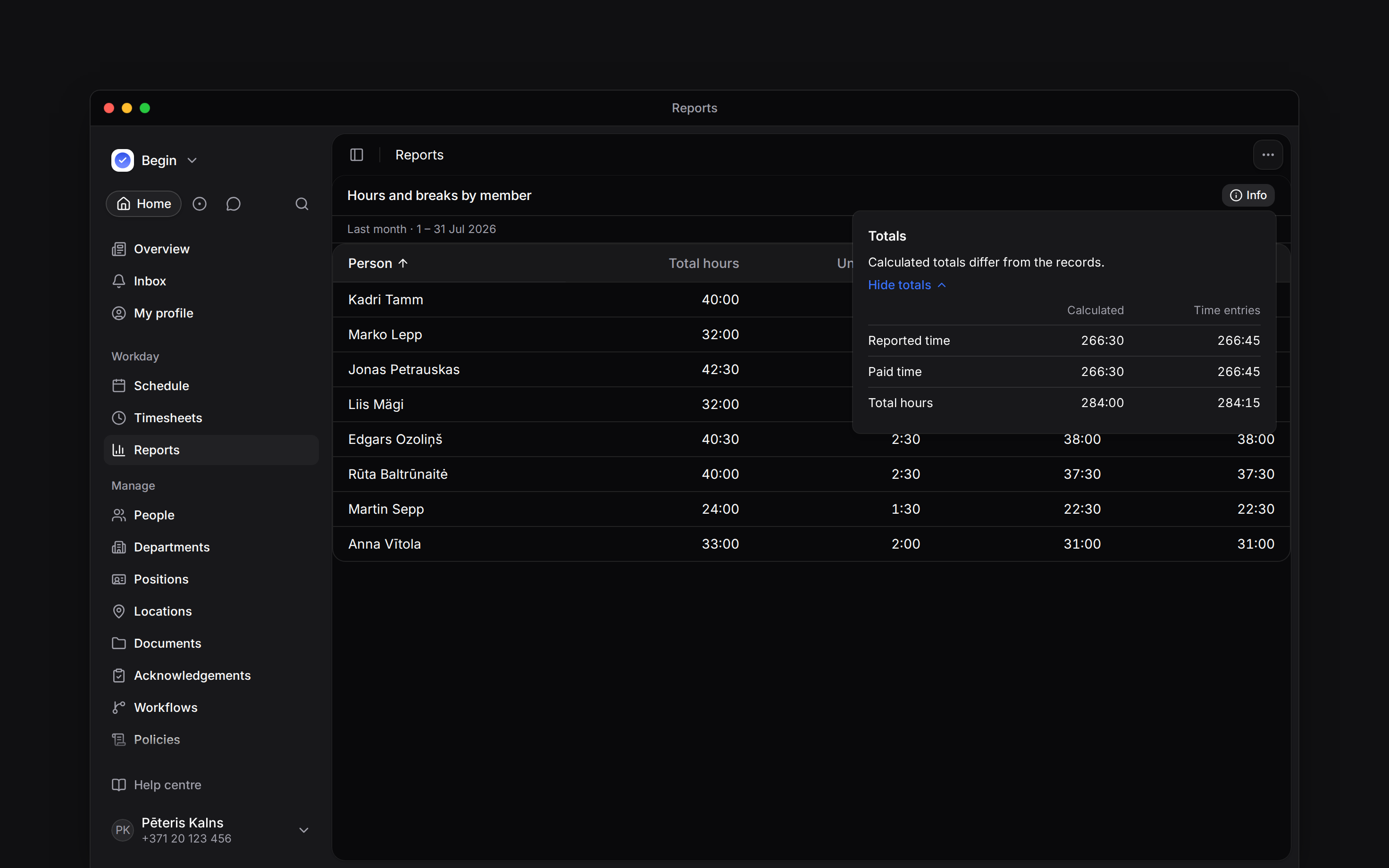Click the Begin app logo
The height and width of the screenshot is (868, 1389).
click(x=122, y=161)
